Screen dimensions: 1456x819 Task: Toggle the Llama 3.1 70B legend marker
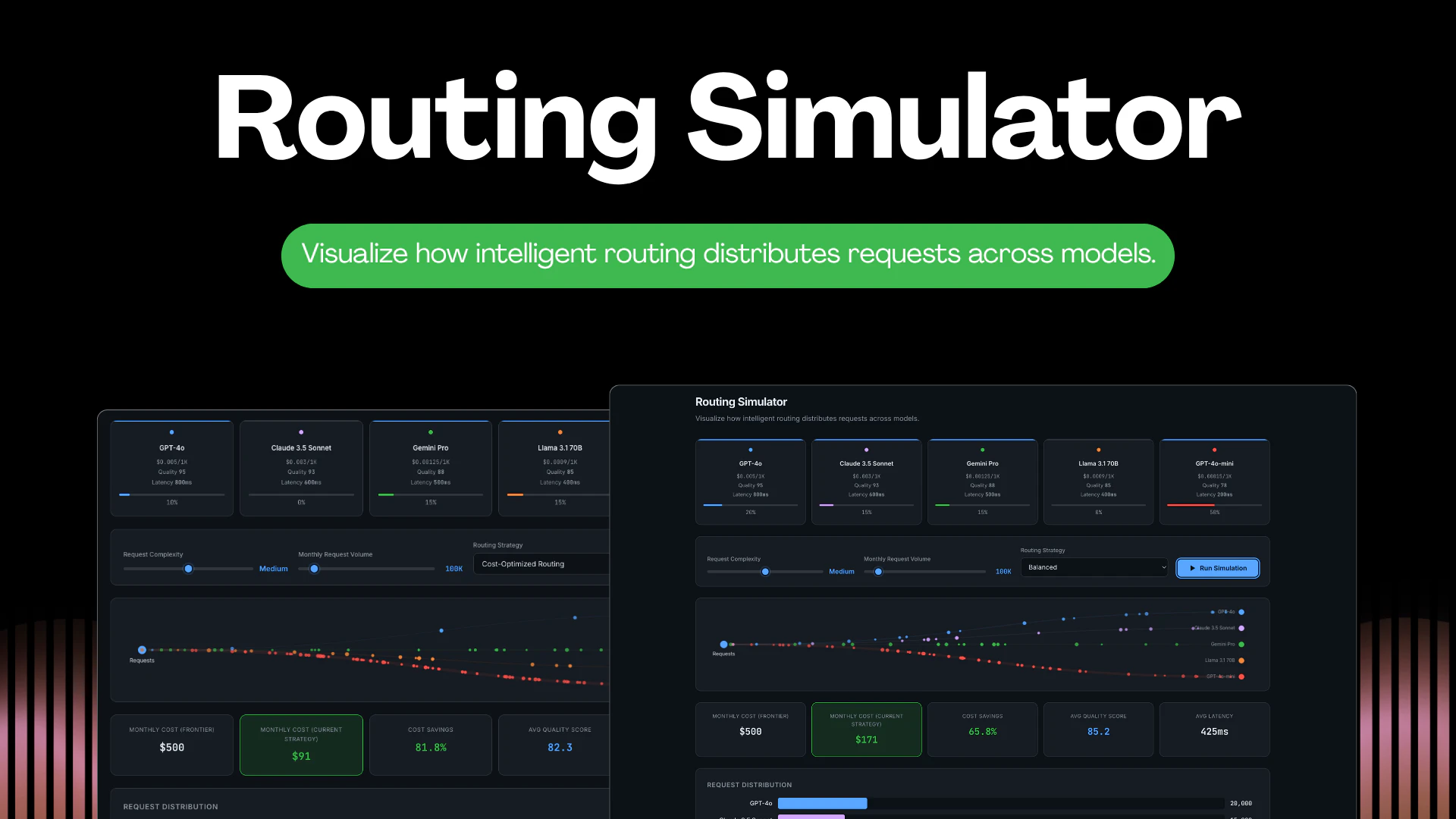(1241, 661)
